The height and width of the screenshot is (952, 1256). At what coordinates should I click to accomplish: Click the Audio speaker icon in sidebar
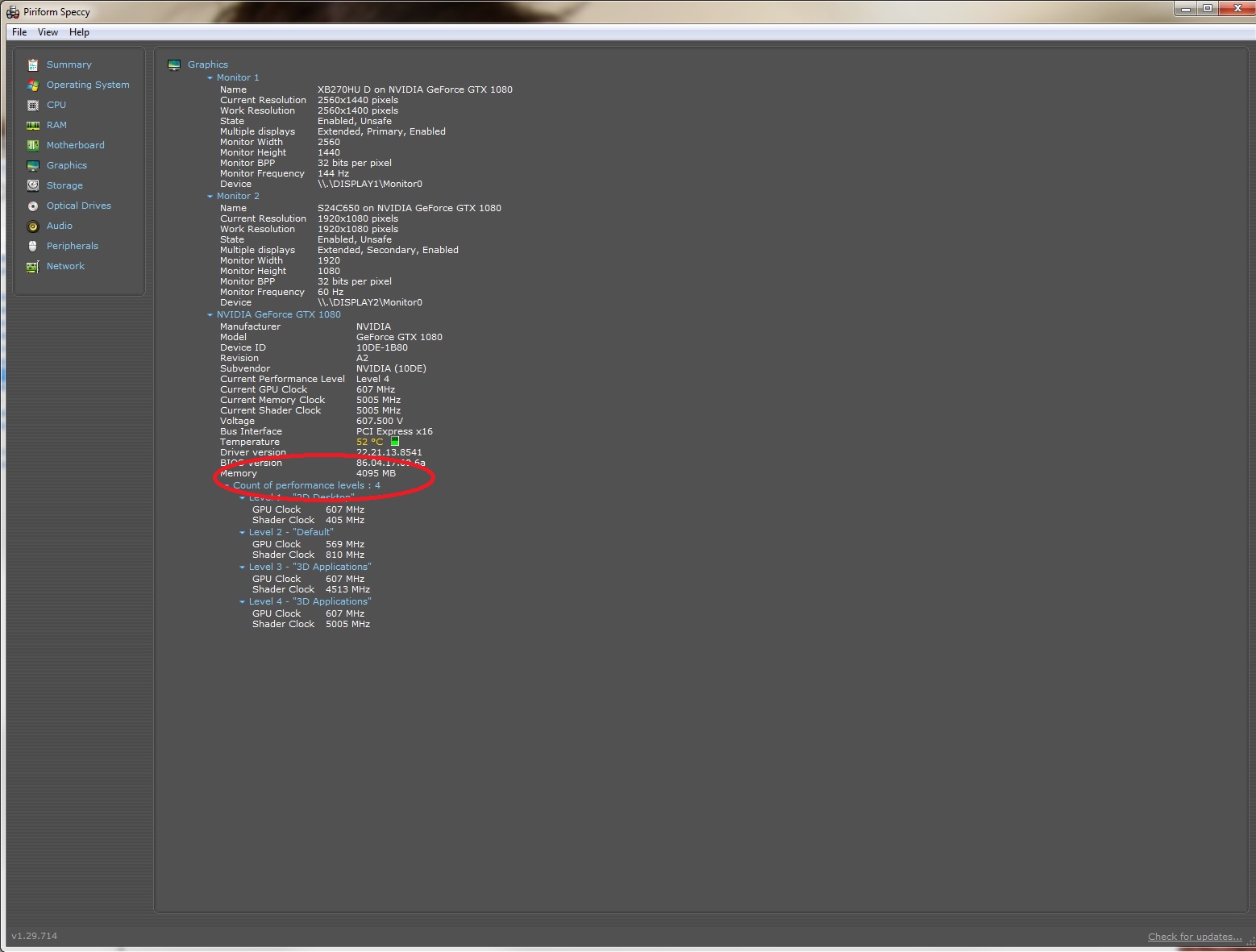pos(33,226)
